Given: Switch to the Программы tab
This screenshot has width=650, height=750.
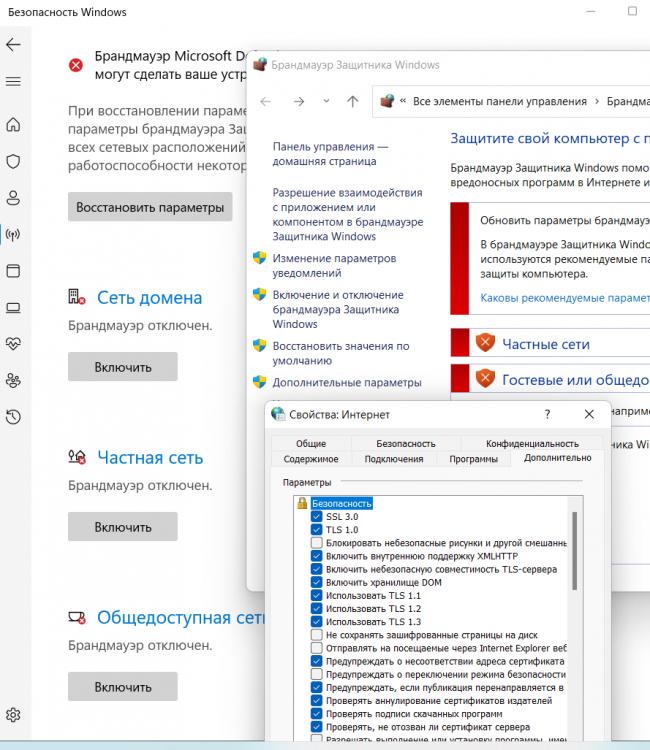Looking at the screenshot, I should pyautogui.click(x=474, y=459).
